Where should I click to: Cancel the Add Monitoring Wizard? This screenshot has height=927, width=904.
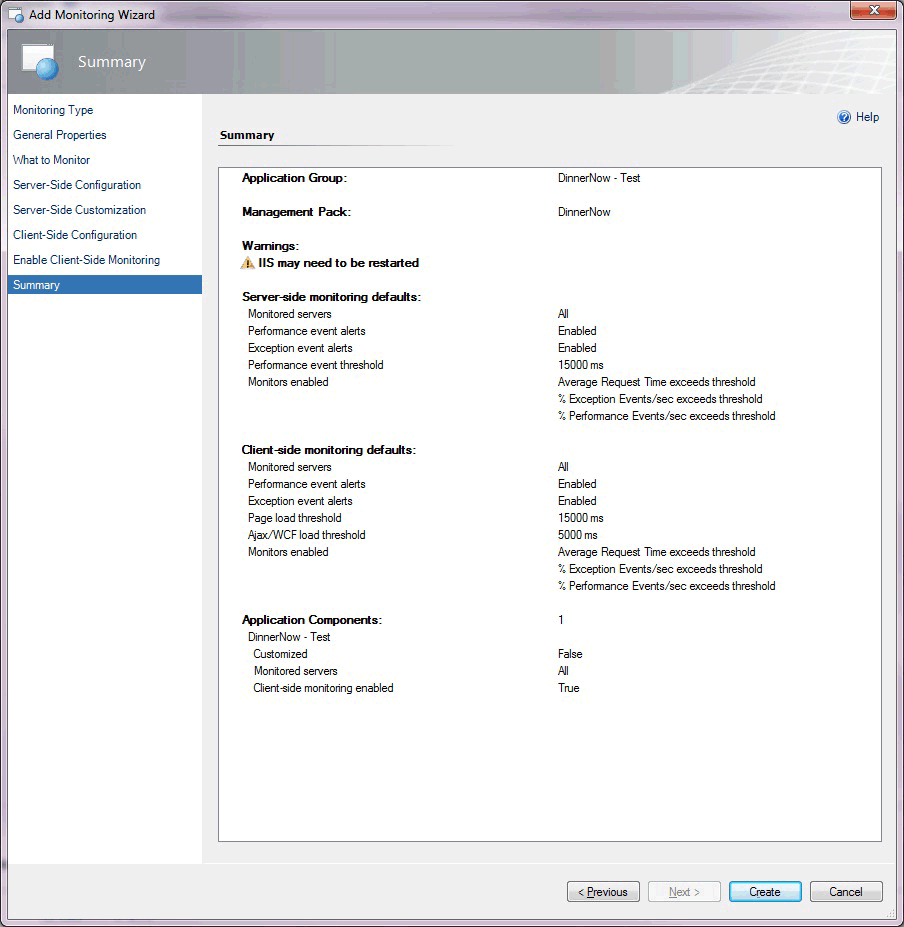(846, 891)
